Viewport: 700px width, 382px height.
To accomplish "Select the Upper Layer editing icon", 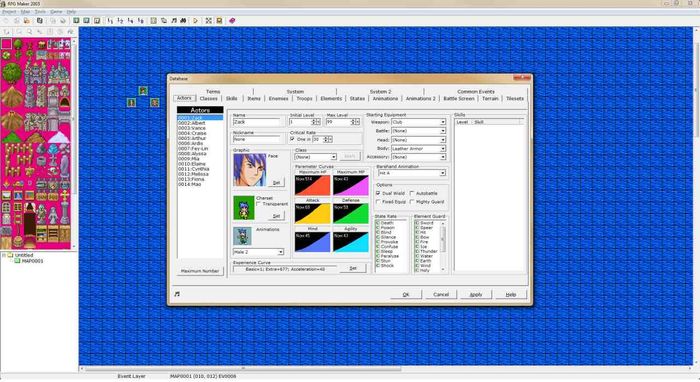I will pos(86,21).
